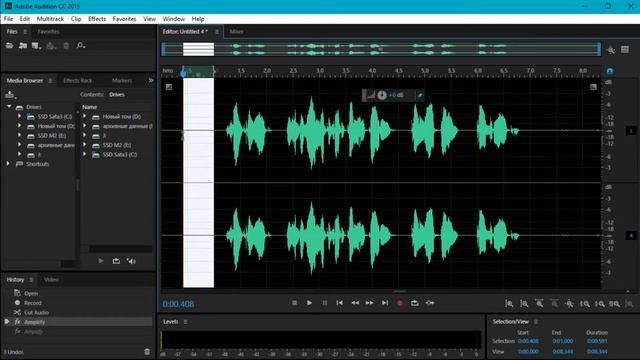This screenshot has height=360, width=640.
Task: Select the Open history state
Action: click(x=31, y=293)
